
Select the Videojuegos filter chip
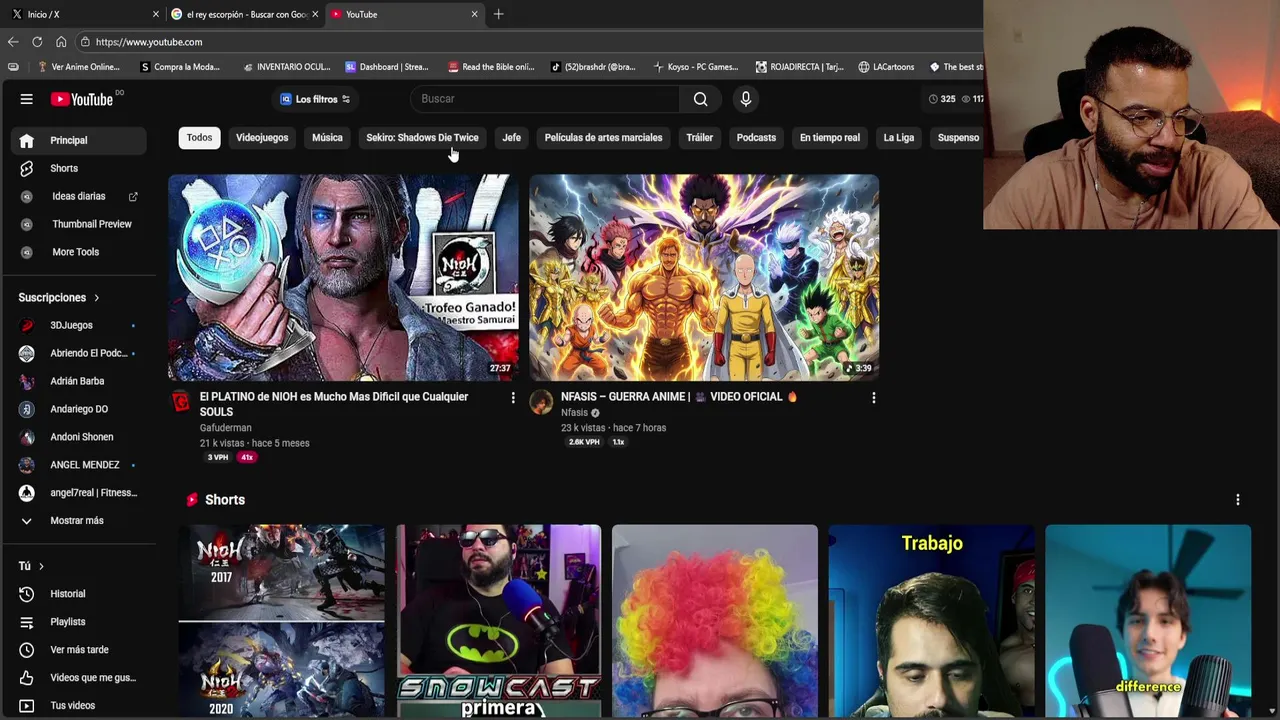(x=262, y=138)
